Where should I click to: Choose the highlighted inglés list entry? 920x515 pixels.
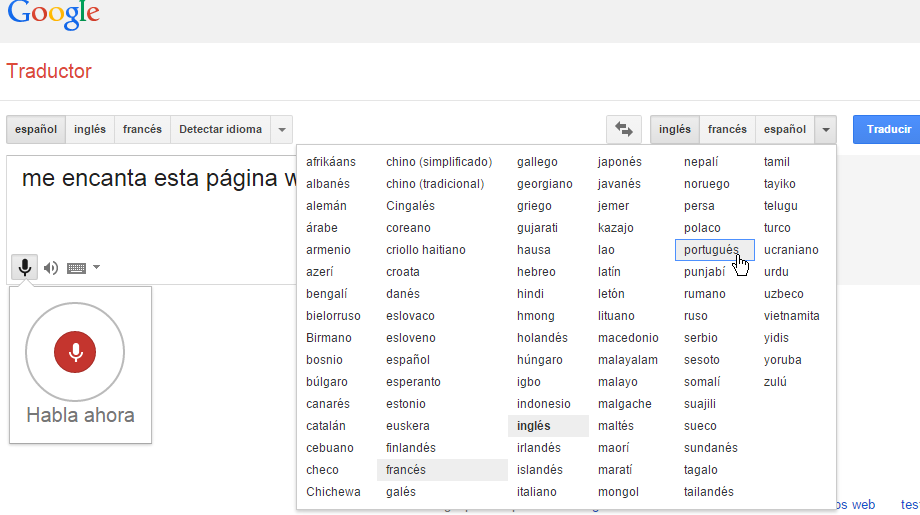point(548,426)
